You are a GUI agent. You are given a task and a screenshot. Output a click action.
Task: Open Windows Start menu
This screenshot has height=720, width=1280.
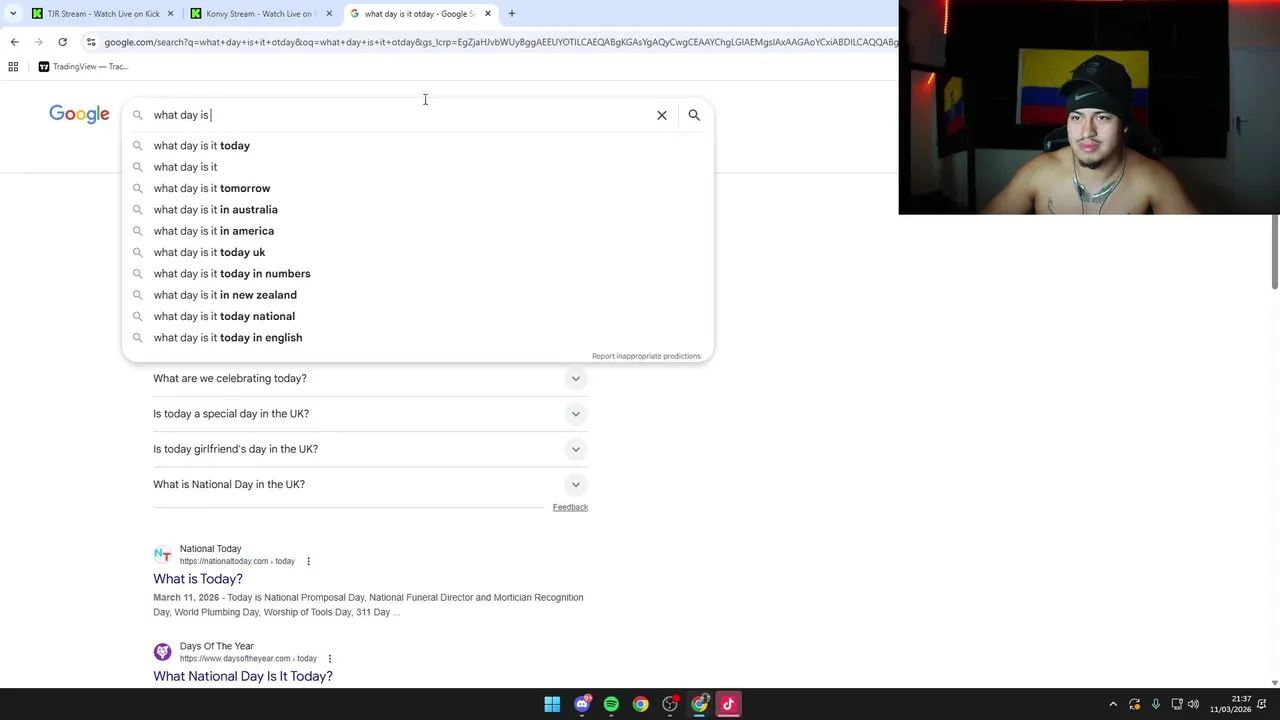coord(552,704)
